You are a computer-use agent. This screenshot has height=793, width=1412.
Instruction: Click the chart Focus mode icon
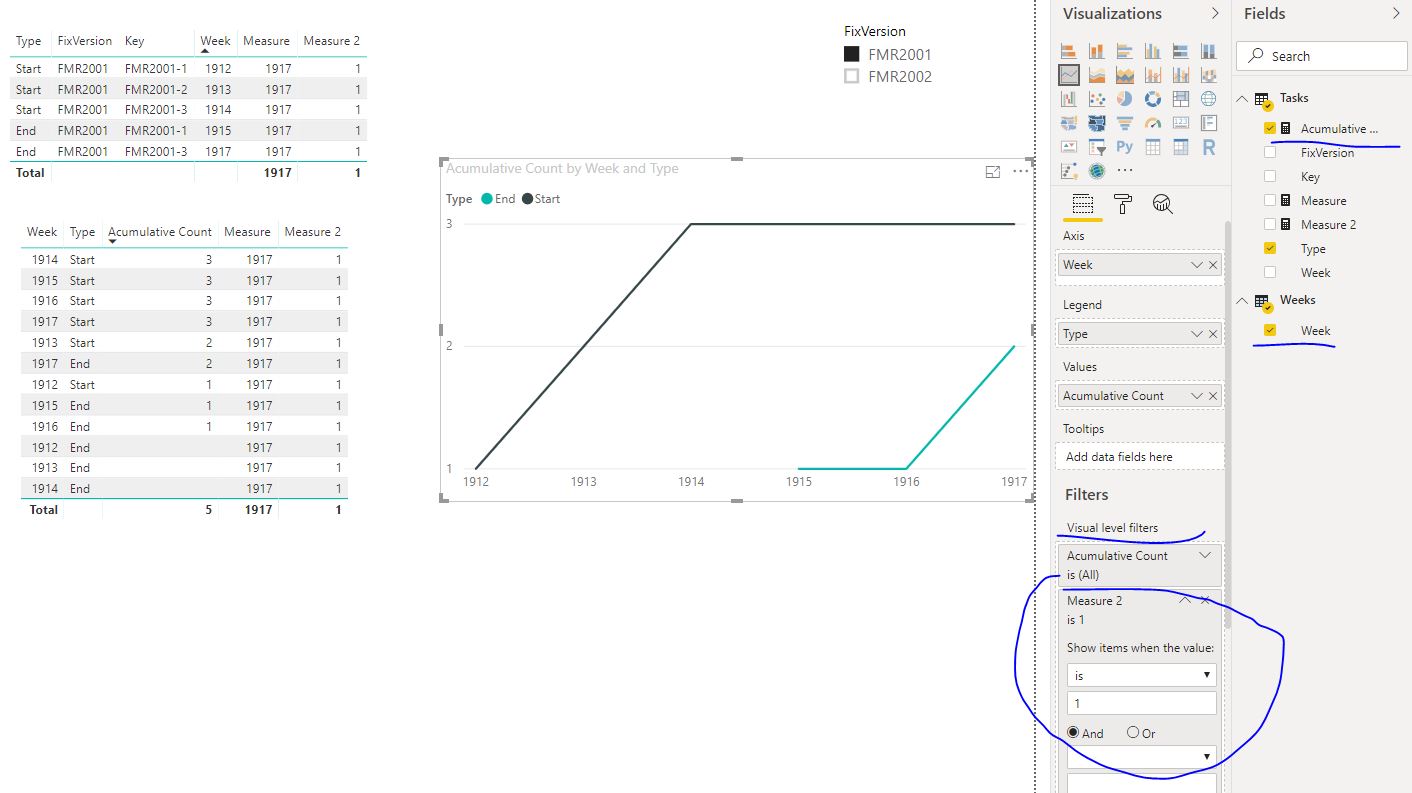coord(993,171)
